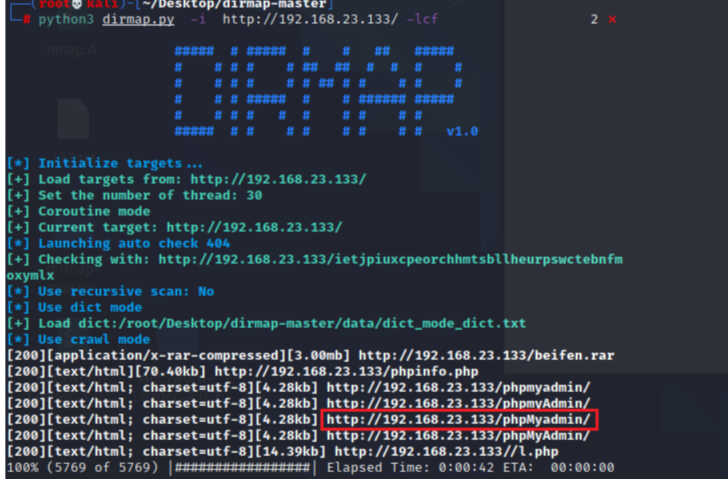Open the lowercase phpmyadmin/ URL

pyautogui.click(x=458, y=388)
